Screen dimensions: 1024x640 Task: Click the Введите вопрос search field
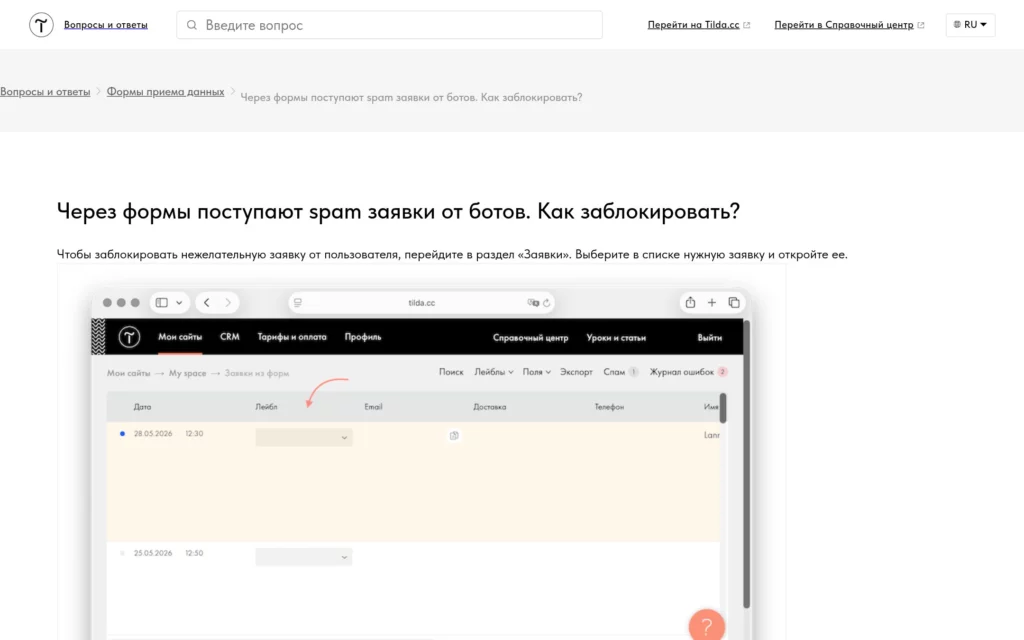[x=389, y=25]
